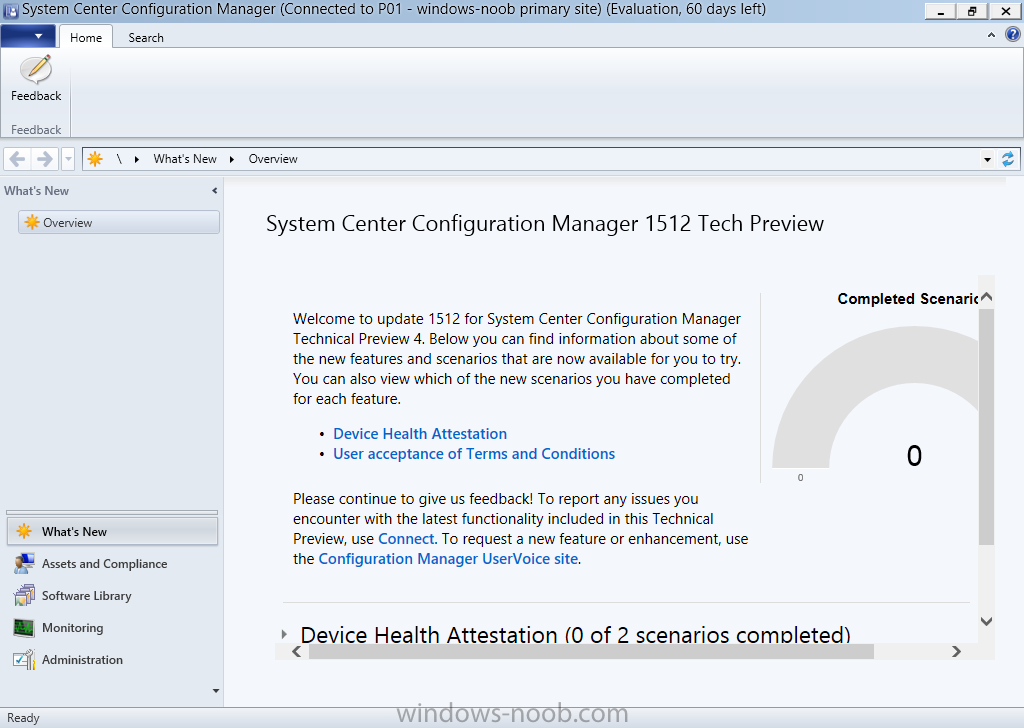The width and height of the screenshot is (1024, 728).
Task: Open User acceptance of Terms and Conditions link
Action: point(474,454)
